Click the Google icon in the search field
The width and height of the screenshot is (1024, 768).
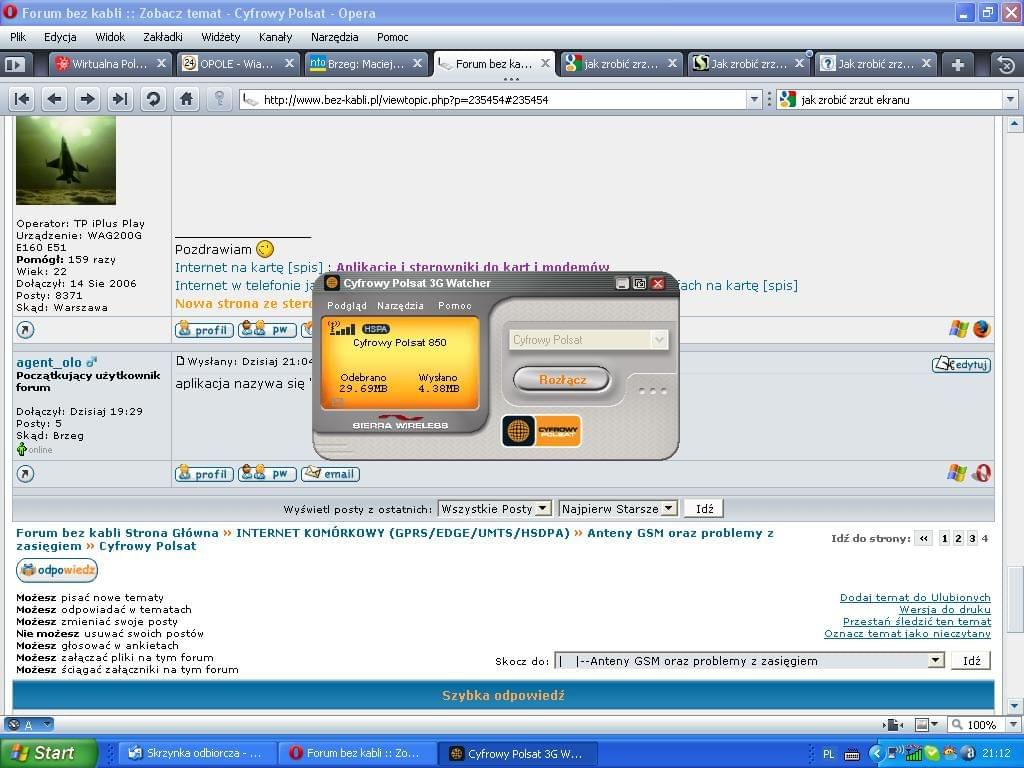pos(788,99)
